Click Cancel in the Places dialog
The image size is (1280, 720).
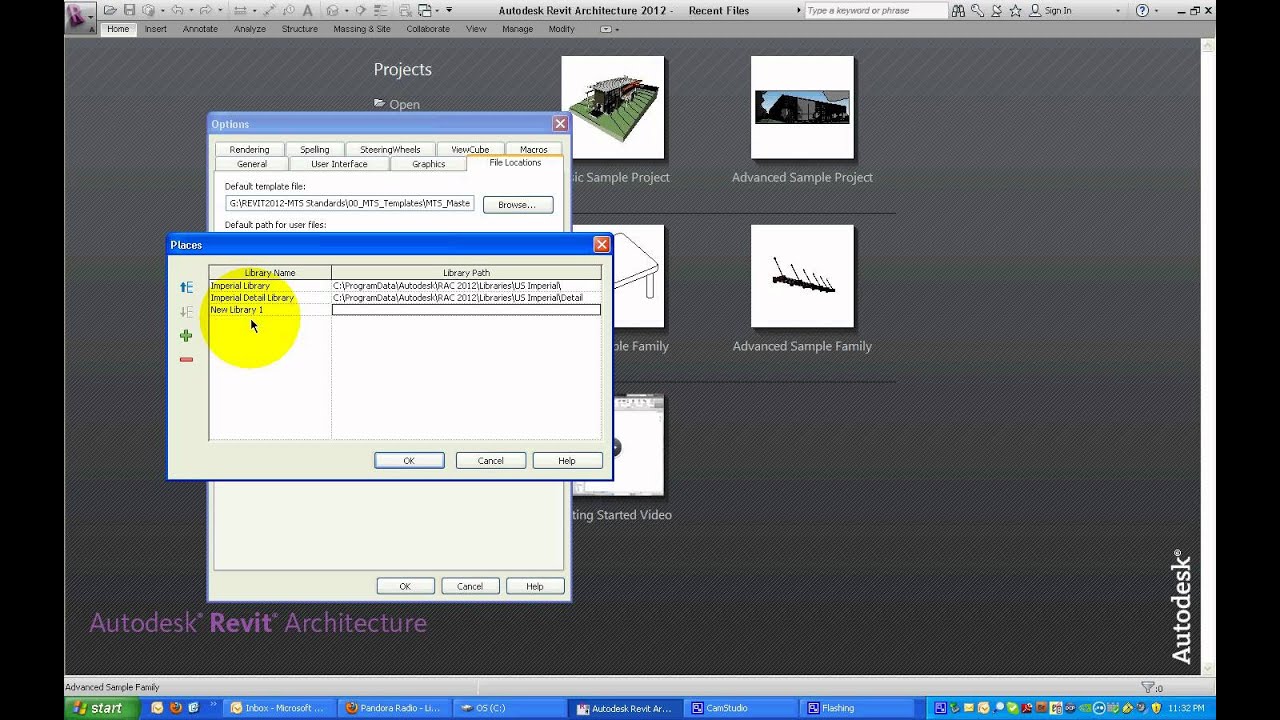pyautogui.click(x=491, y=461)
